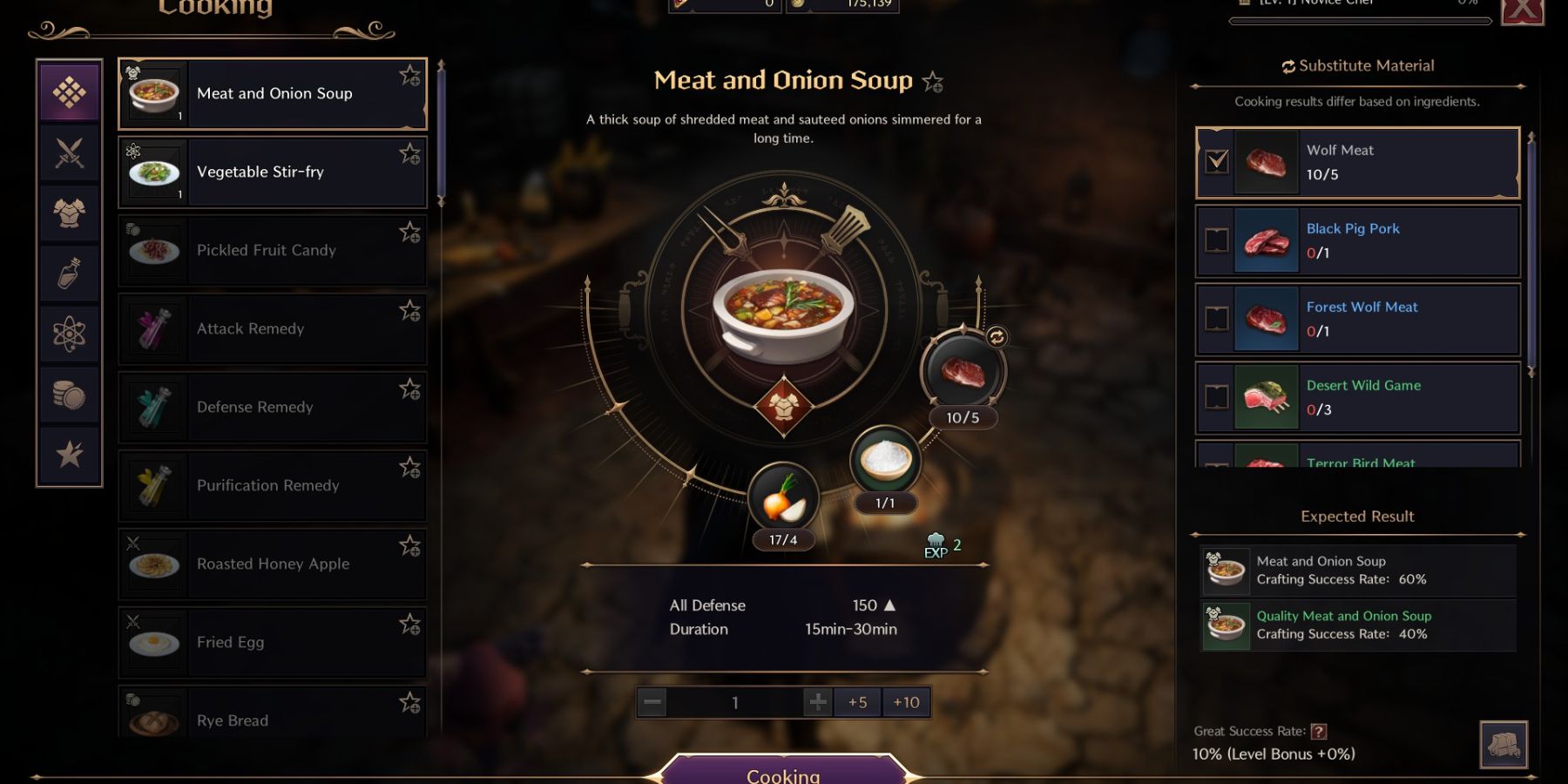Increase cooking quantity with plus button
1568x784 pixels.
coord(818,702)
